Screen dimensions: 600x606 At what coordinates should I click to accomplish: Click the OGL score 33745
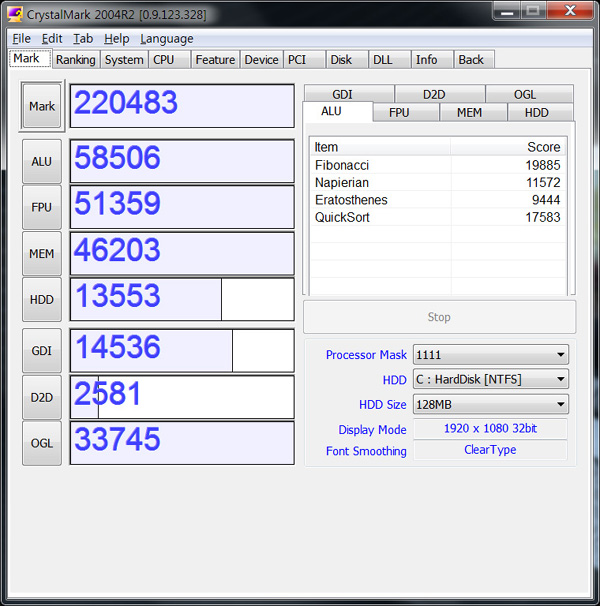182,443
